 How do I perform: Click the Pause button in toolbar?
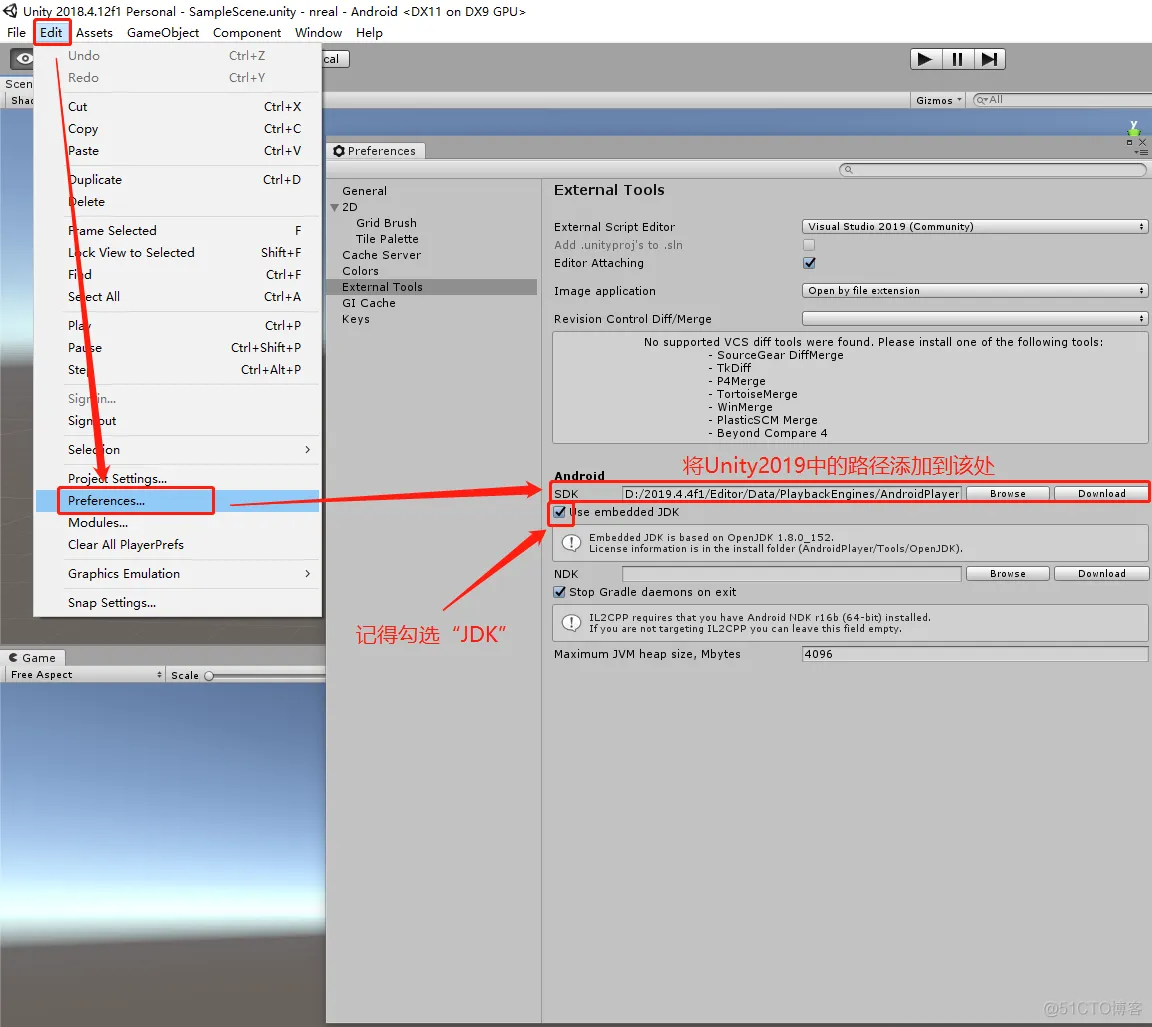point(957,59)
